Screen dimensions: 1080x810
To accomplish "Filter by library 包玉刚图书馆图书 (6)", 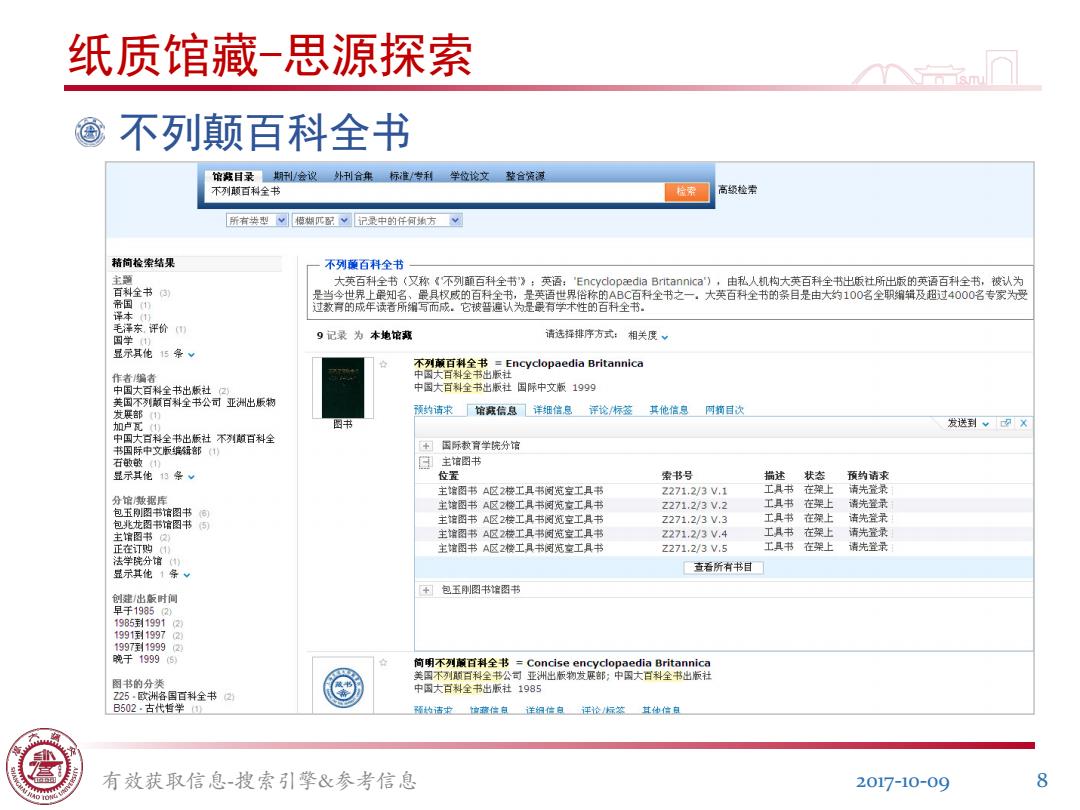I will [161, 513].
